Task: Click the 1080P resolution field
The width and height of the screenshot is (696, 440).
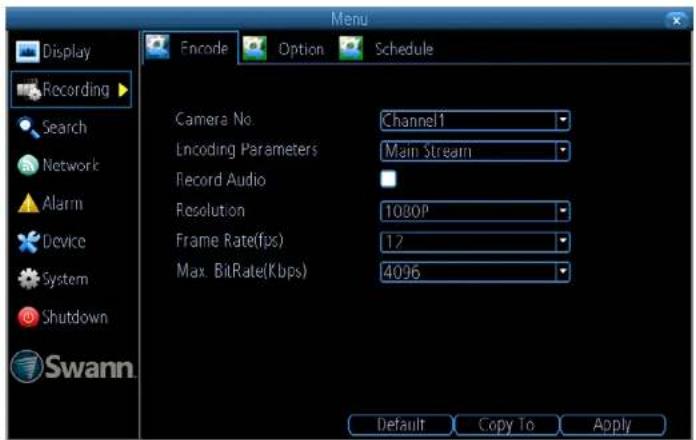Action: pos(475,211)
